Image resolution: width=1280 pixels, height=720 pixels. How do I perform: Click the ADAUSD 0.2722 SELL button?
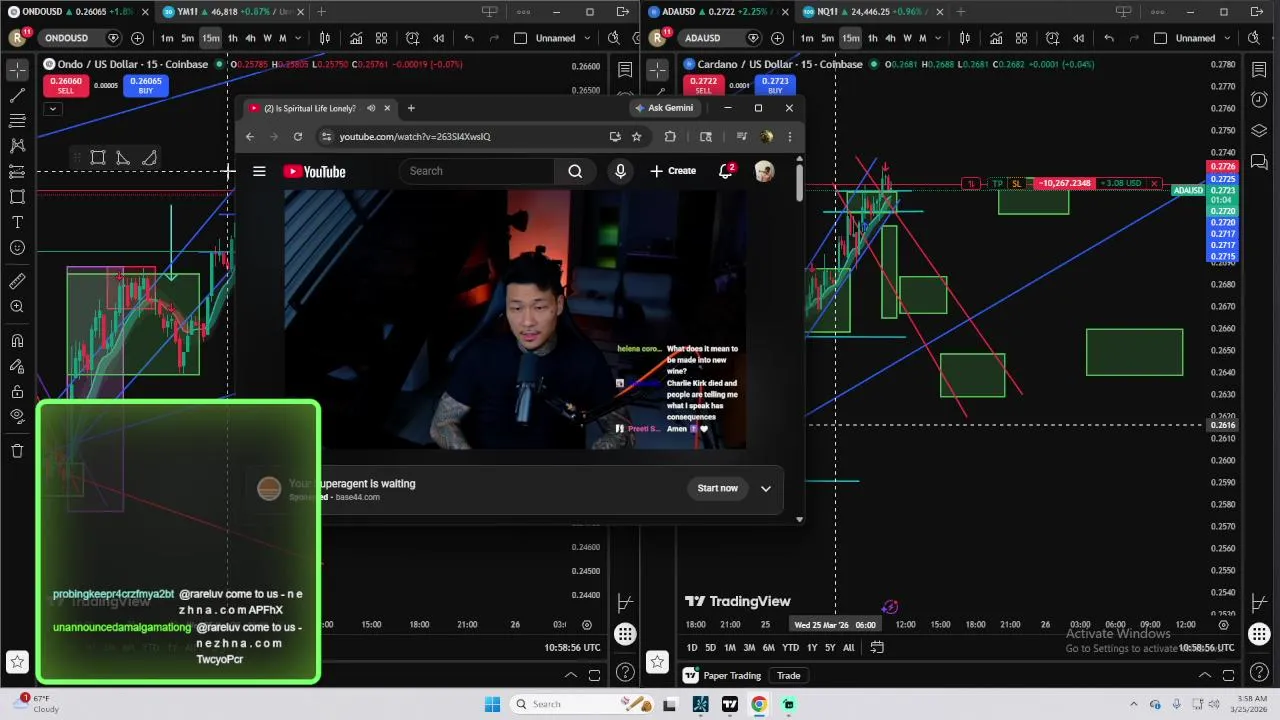pos(704,85)
